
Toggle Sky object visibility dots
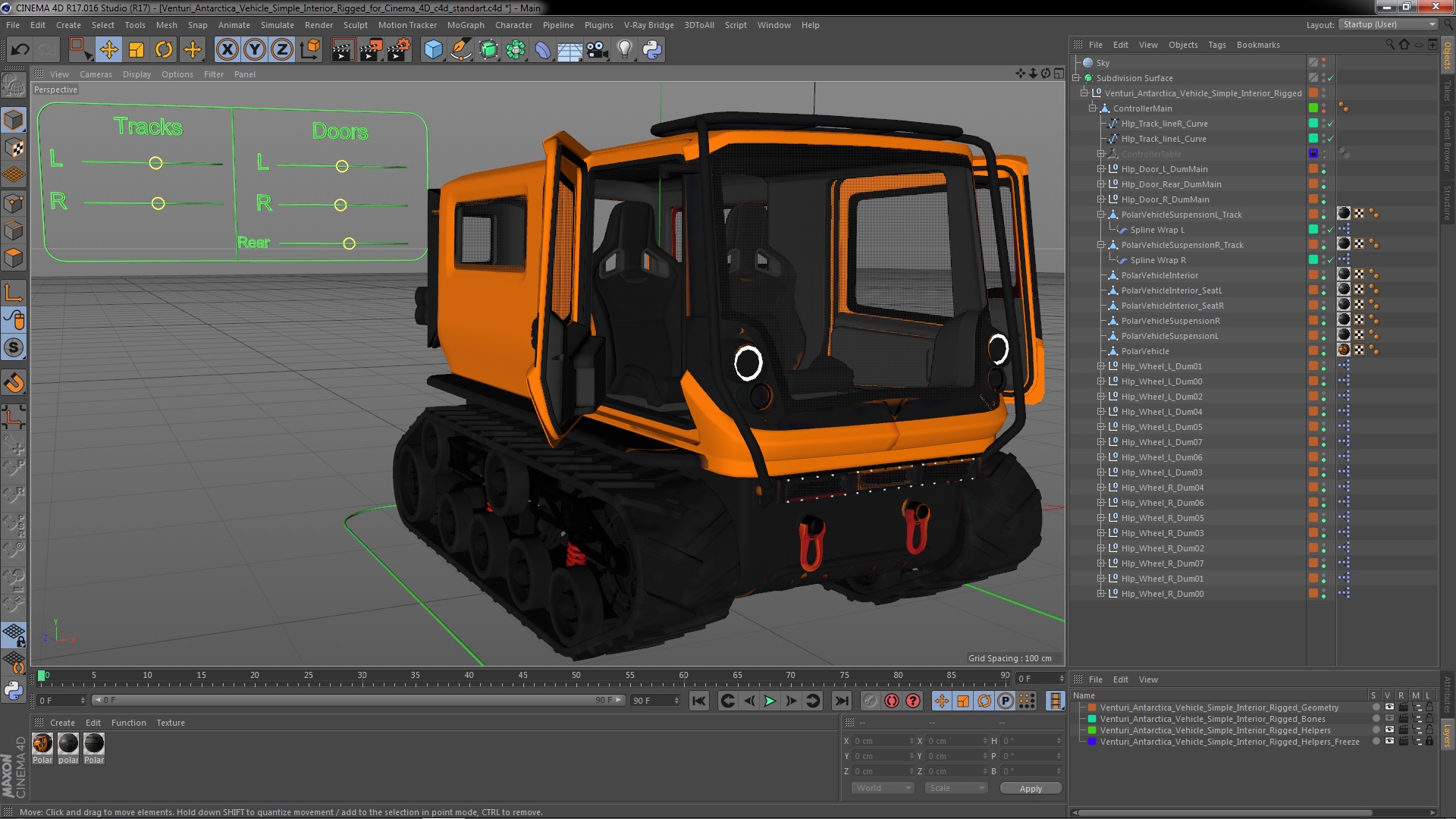[1324, 63]
